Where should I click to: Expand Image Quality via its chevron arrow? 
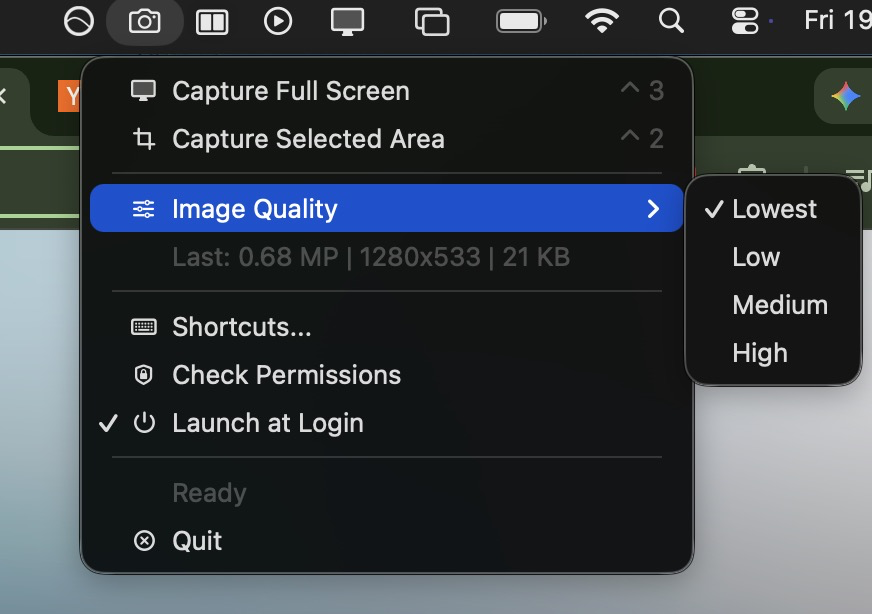pyautogui.click(x=653, y=209)
